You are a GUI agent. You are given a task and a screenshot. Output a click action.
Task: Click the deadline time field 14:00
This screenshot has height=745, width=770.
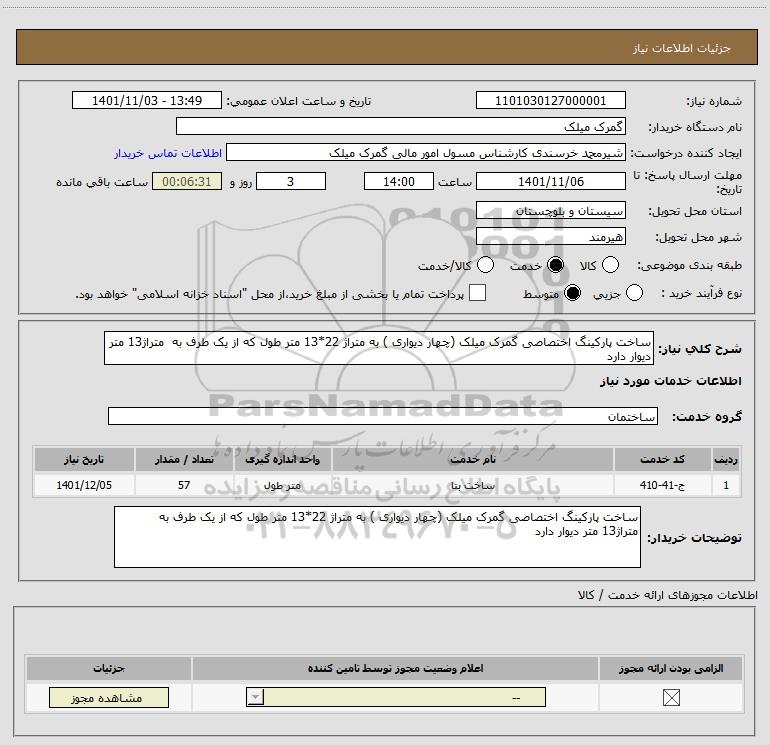[x=399, y=182]
